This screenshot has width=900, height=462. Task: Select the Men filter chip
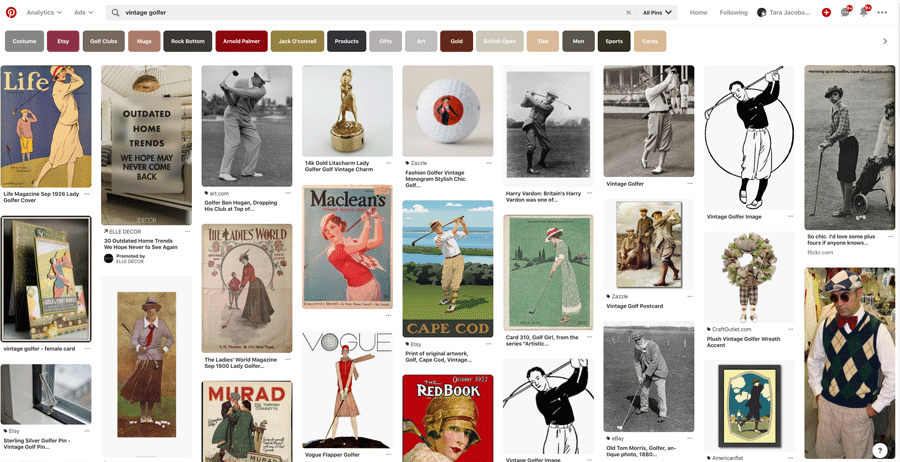579,41
